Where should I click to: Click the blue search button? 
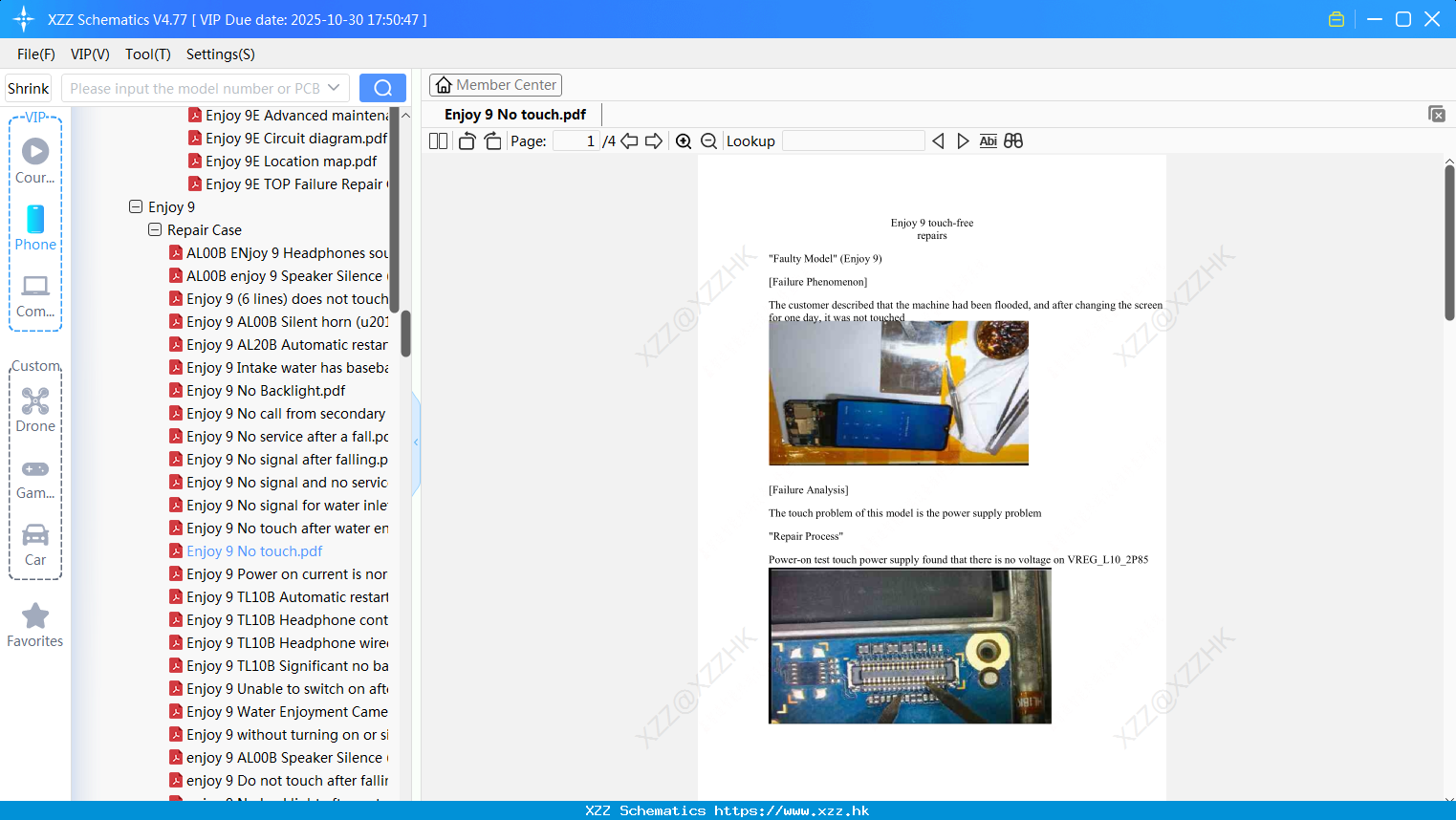[382, 88]
